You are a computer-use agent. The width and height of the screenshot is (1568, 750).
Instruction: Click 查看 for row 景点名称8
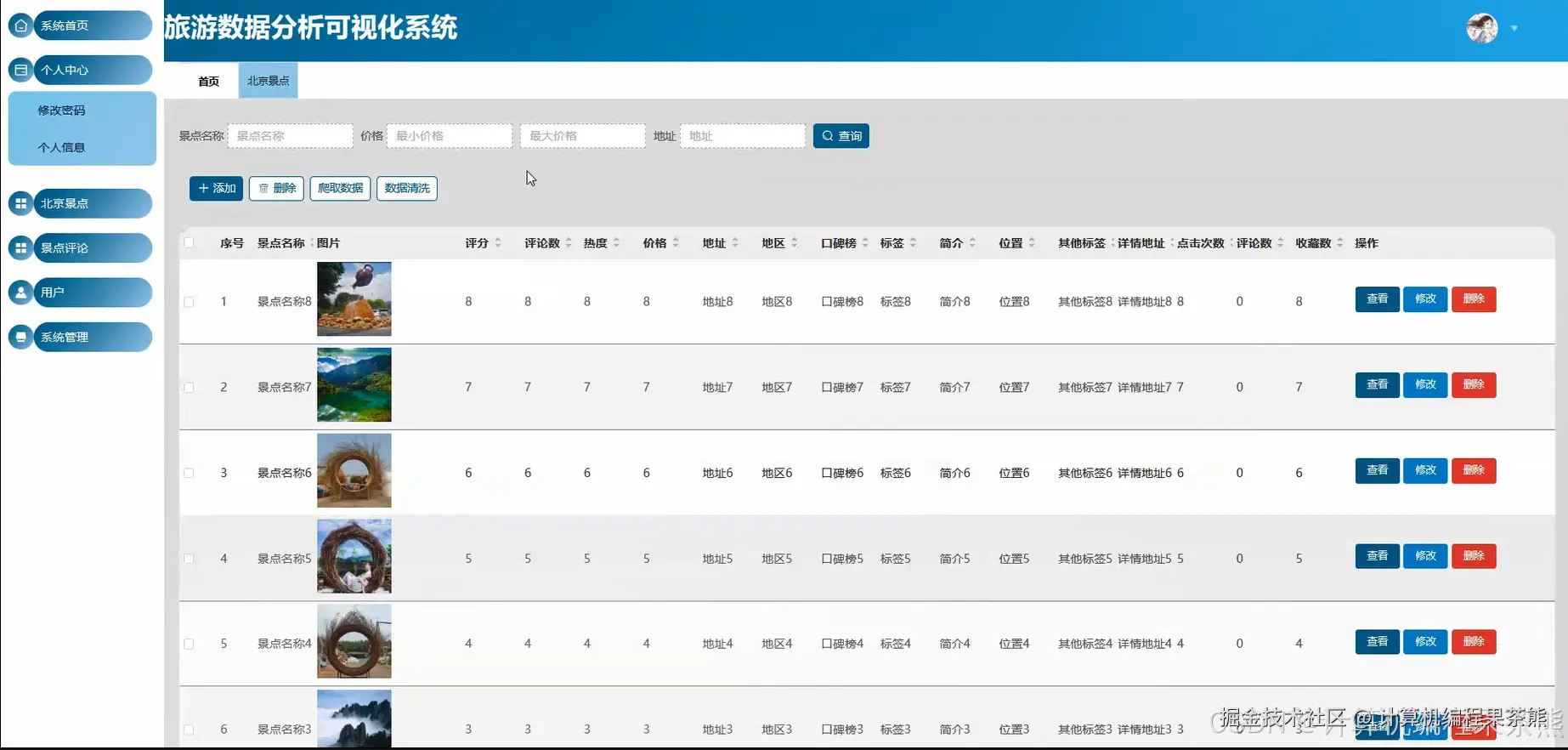point(1377,299)
